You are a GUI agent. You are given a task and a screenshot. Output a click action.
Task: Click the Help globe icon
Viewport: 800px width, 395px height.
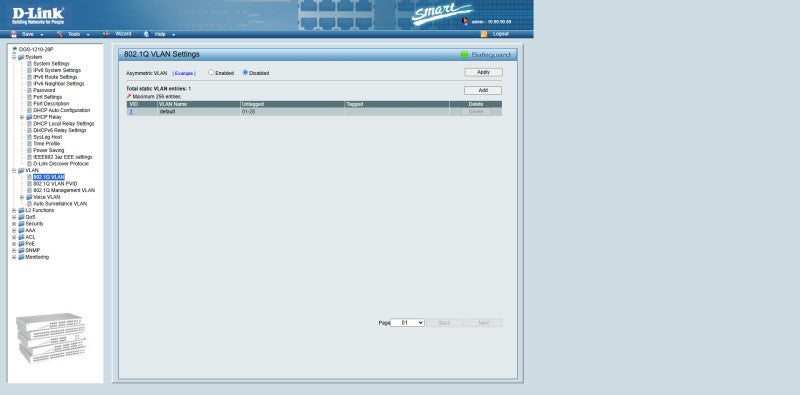click(x=146, y=34)
